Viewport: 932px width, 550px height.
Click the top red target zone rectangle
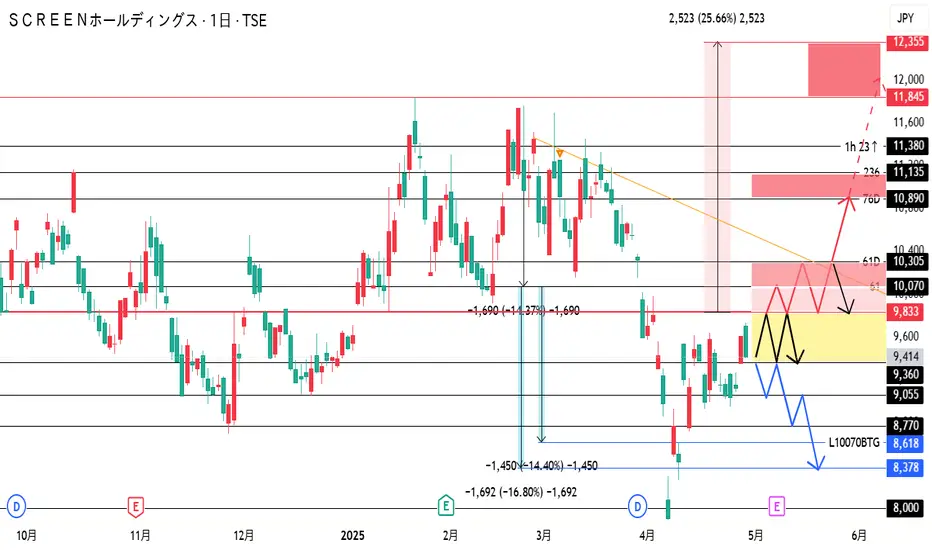click(x=844, y=70)
